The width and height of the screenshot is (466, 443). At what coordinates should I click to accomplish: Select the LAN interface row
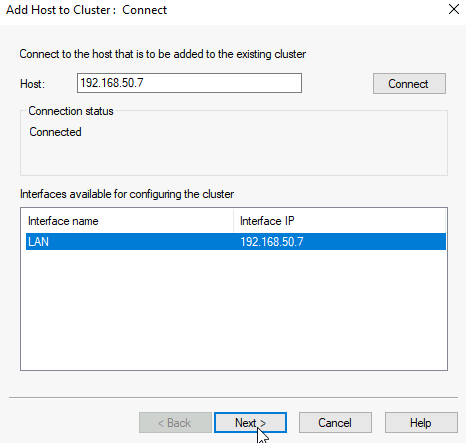(x=236, y=242)
